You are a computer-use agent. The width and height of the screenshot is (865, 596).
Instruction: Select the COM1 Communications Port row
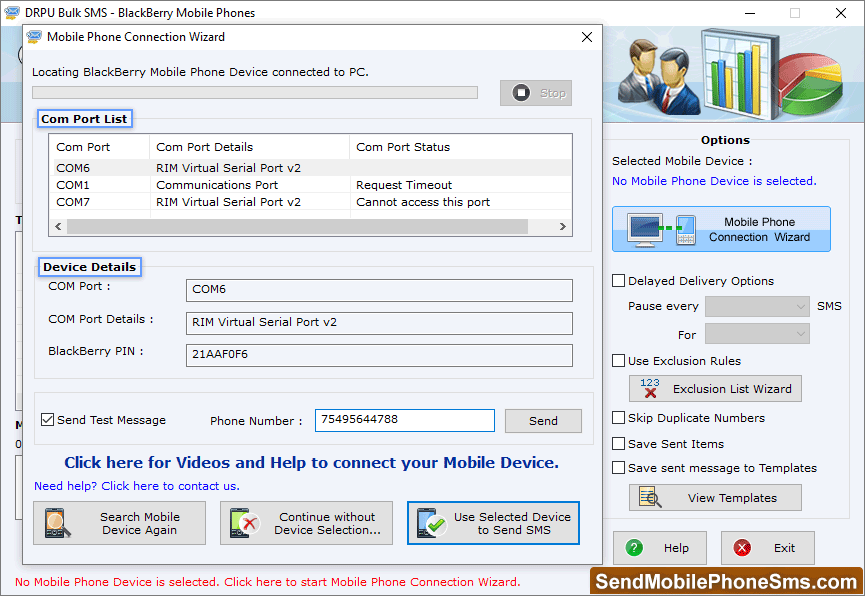310,185
